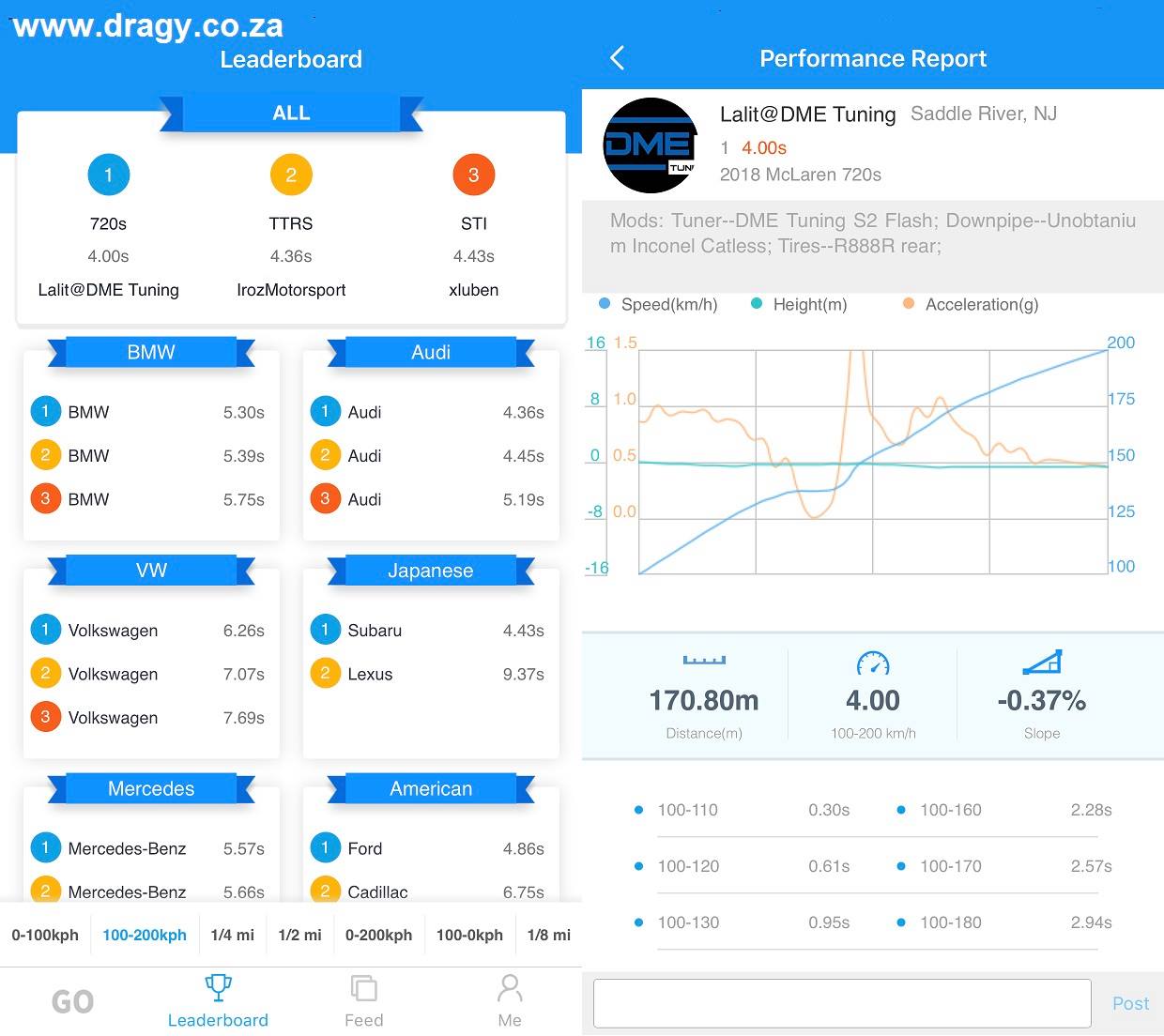Open the Japanese category banner

(x=431, y=571)
